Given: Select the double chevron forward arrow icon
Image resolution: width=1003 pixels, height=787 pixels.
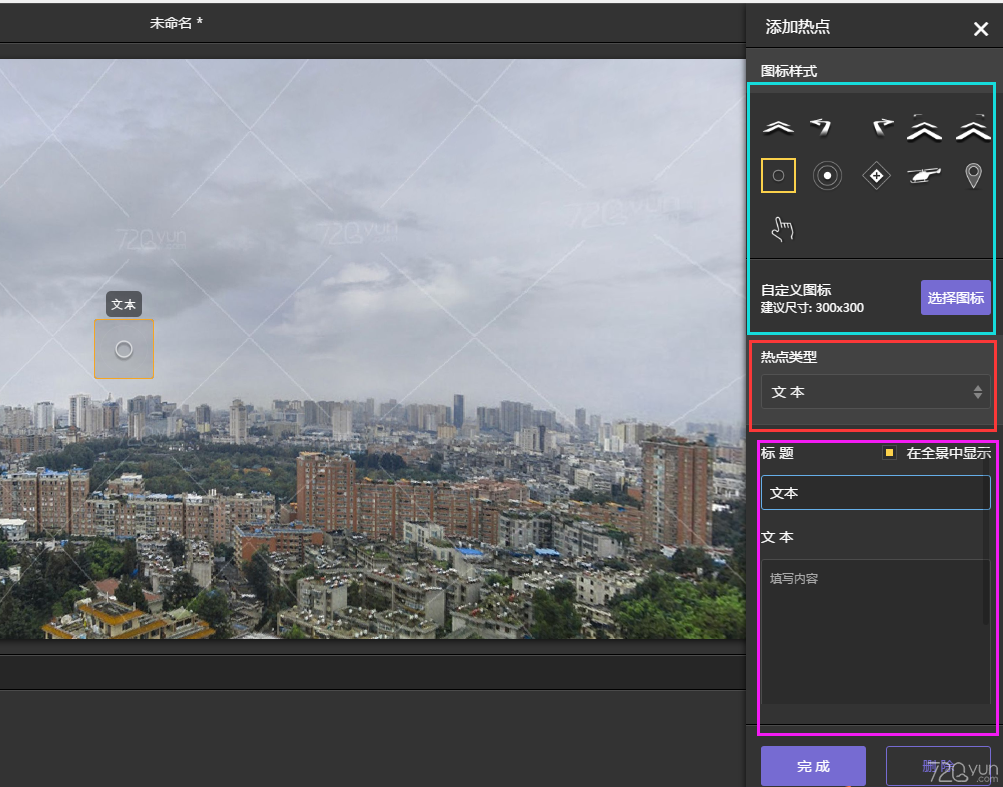Looking at the screenshot, I should [x=778, y=127].
